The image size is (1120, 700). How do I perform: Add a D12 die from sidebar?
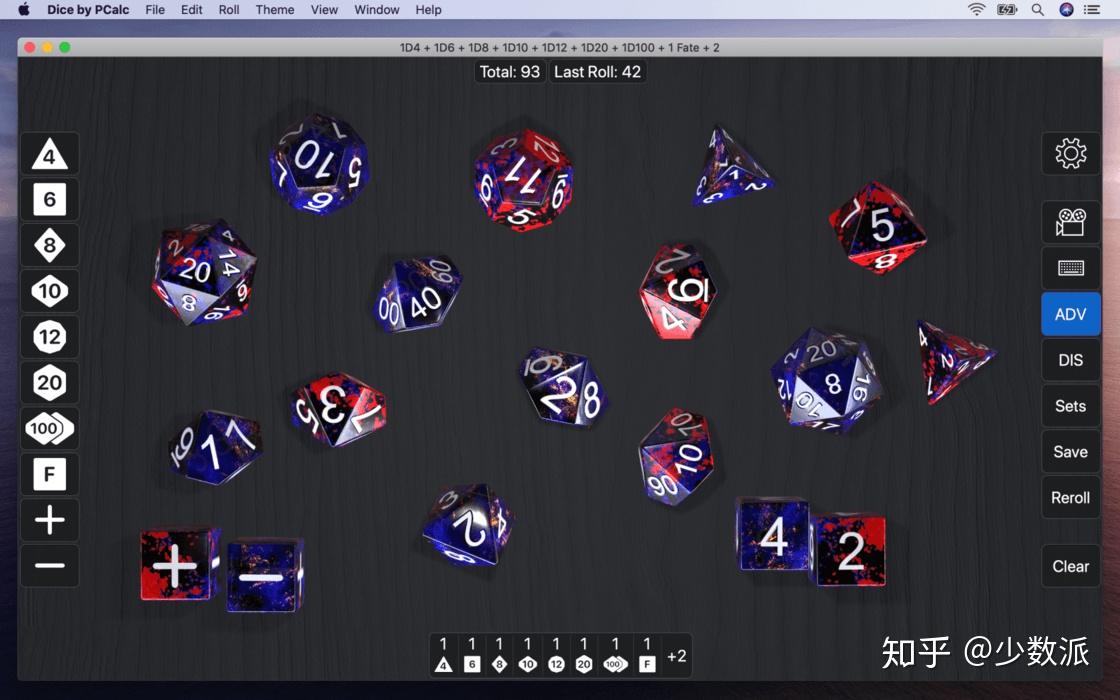coord(49,336)
